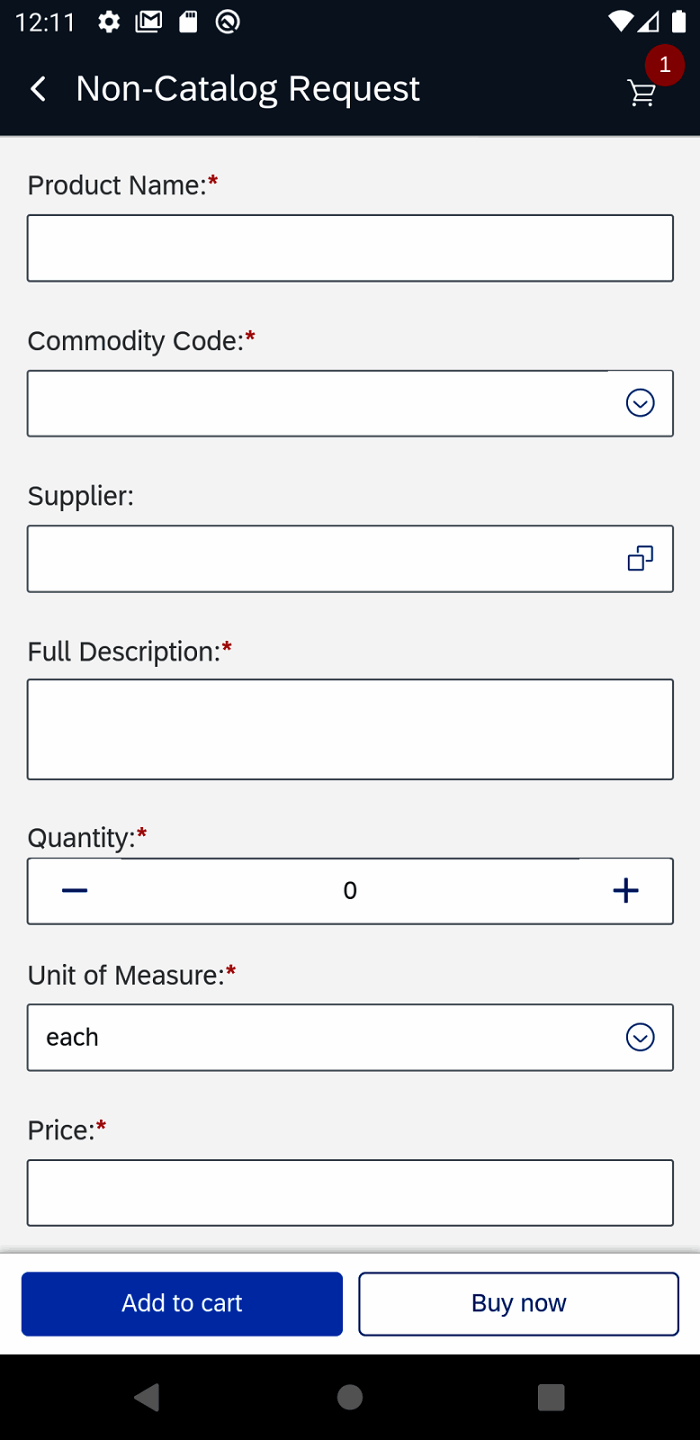Screen dimensions: 700x1440
Task: Tap the clock in the status bar
Action: click(47, 20)
